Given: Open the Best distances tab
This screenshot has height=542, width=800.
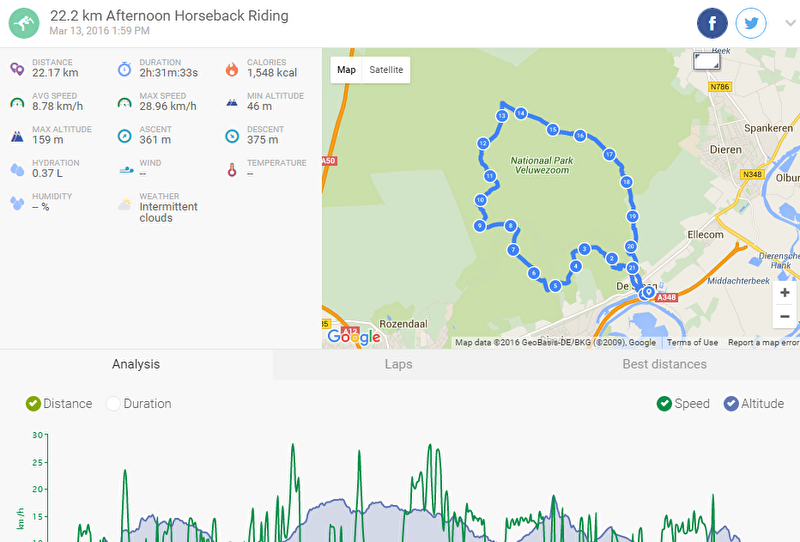Looking at the screenshot, I should (x=664, y=364).
